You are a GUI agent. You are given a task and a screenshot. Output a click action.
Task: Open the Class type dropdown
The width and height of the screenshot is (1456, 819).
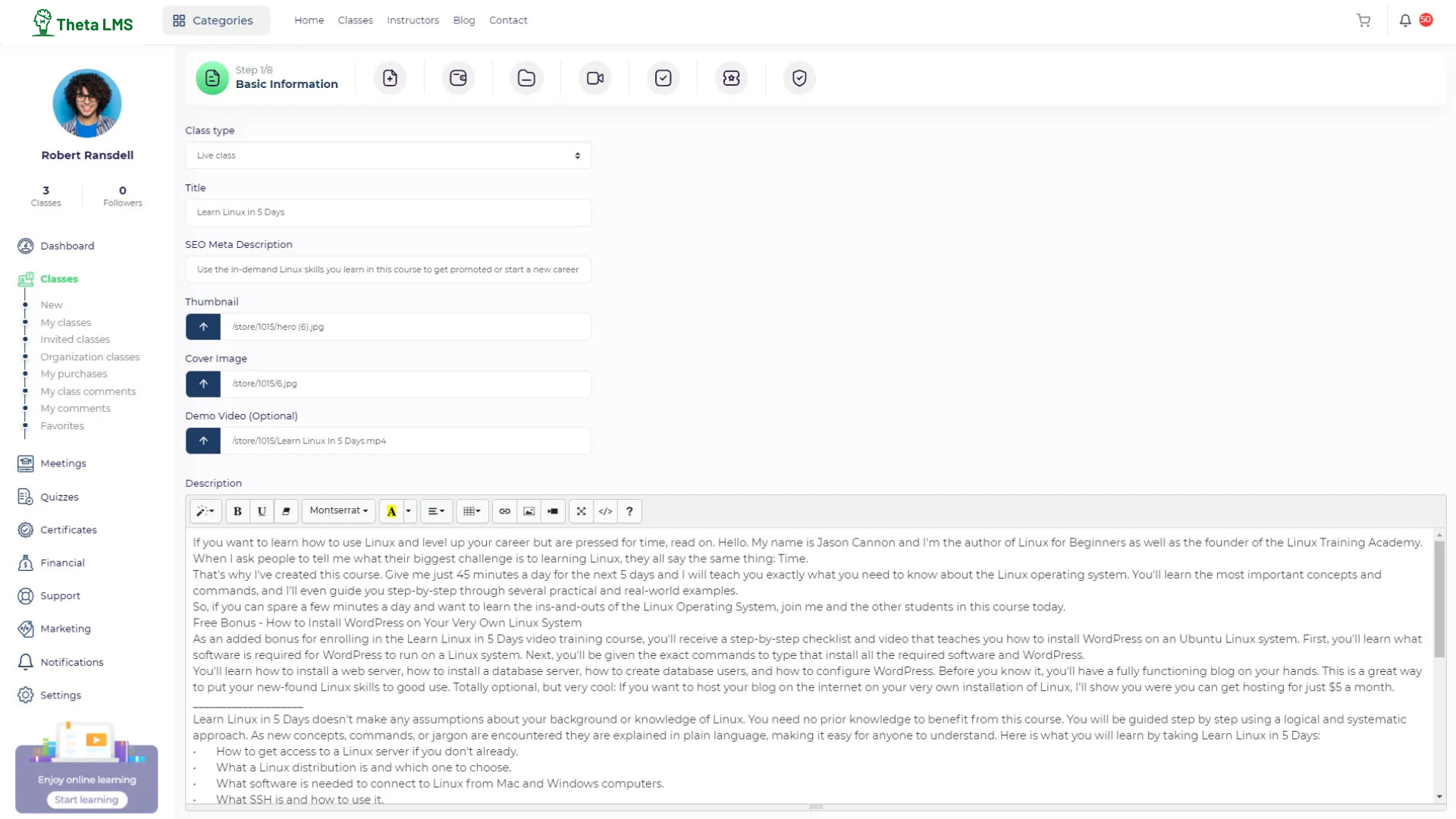[x=388, y=155]
